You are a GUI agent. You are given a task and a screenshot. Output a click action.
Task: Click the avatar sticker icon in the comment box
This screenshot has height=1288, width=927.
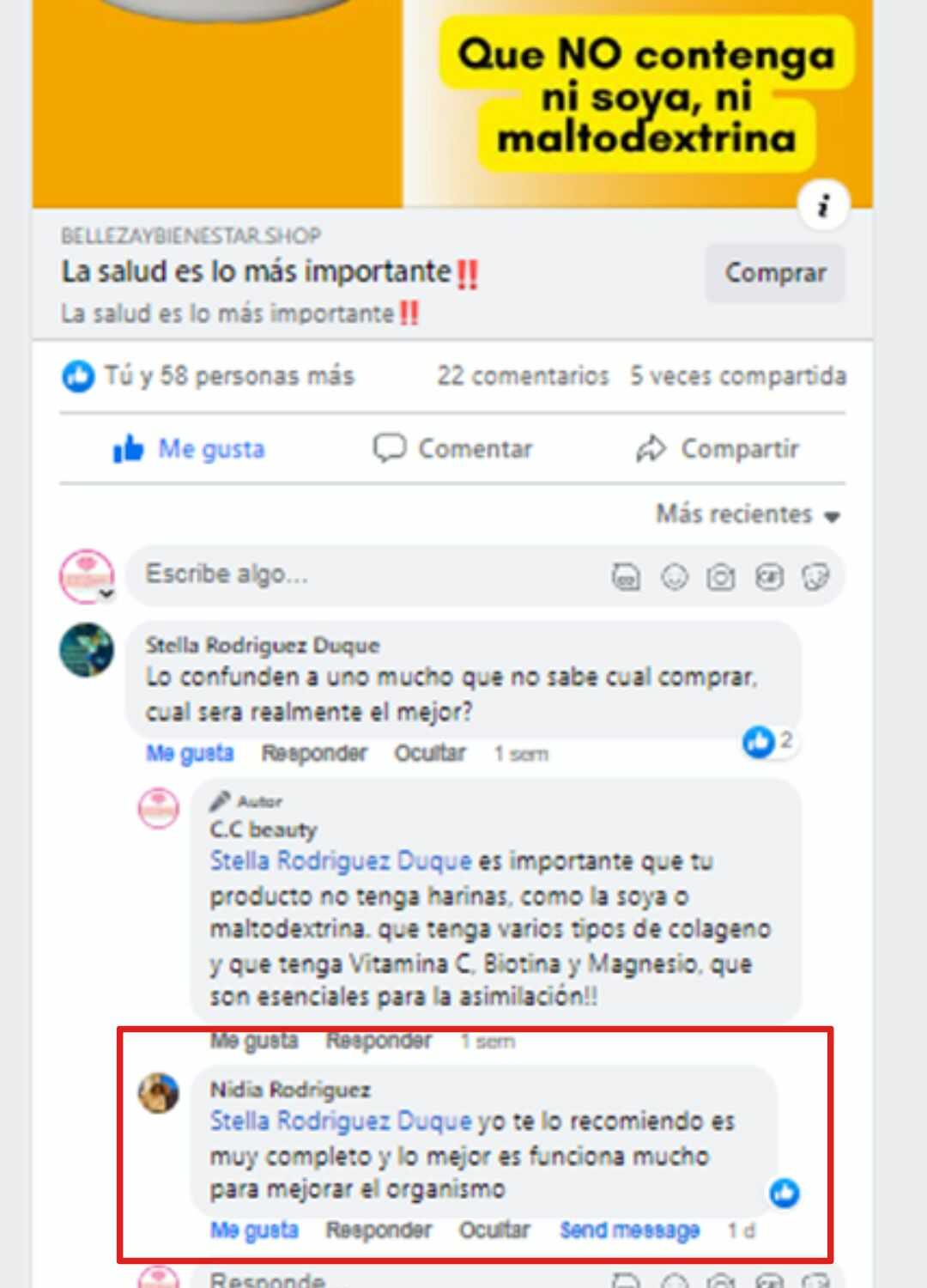(x=626, y=577)
